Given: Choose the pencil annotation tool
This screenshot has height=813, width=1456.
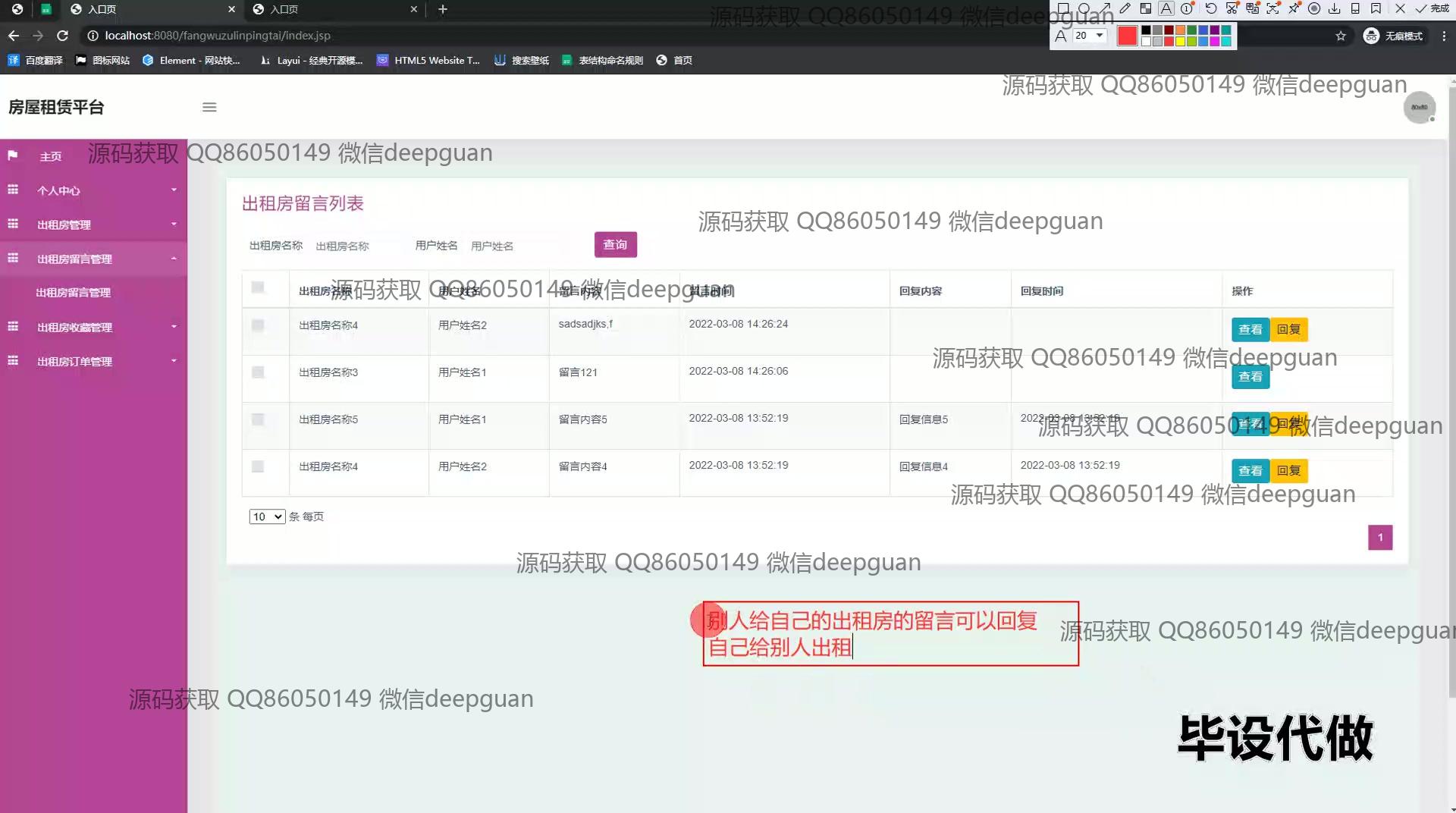Looking at the screenshot, I should pyautogui.click(x=1125, y=9).
